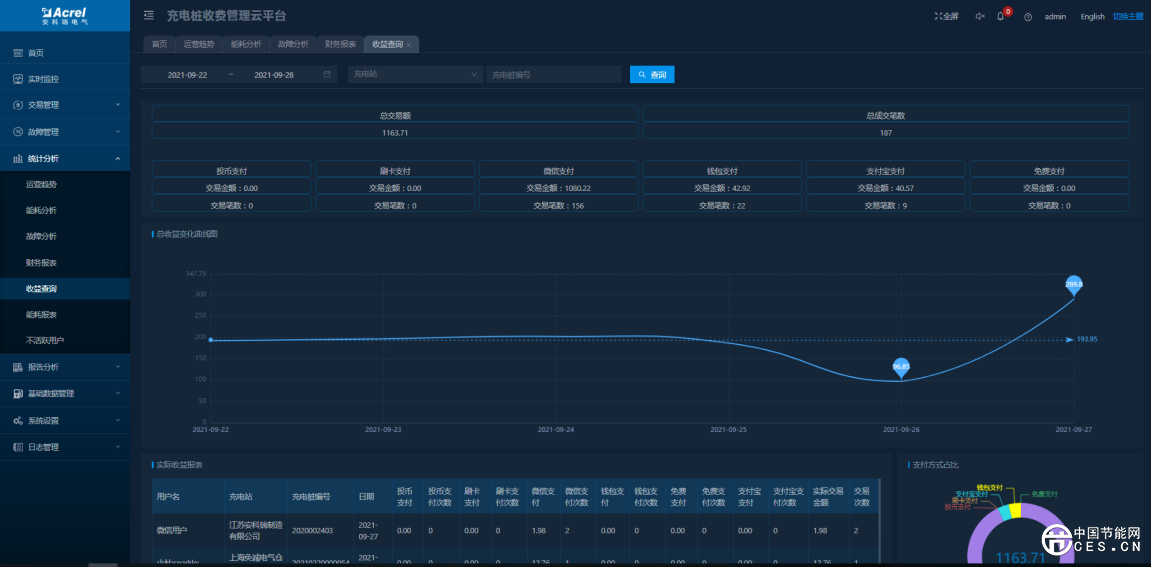Screen dimensions: 1151x567
Task: Click the 故障管理 sidebar icon
Action: pos(18,132)
